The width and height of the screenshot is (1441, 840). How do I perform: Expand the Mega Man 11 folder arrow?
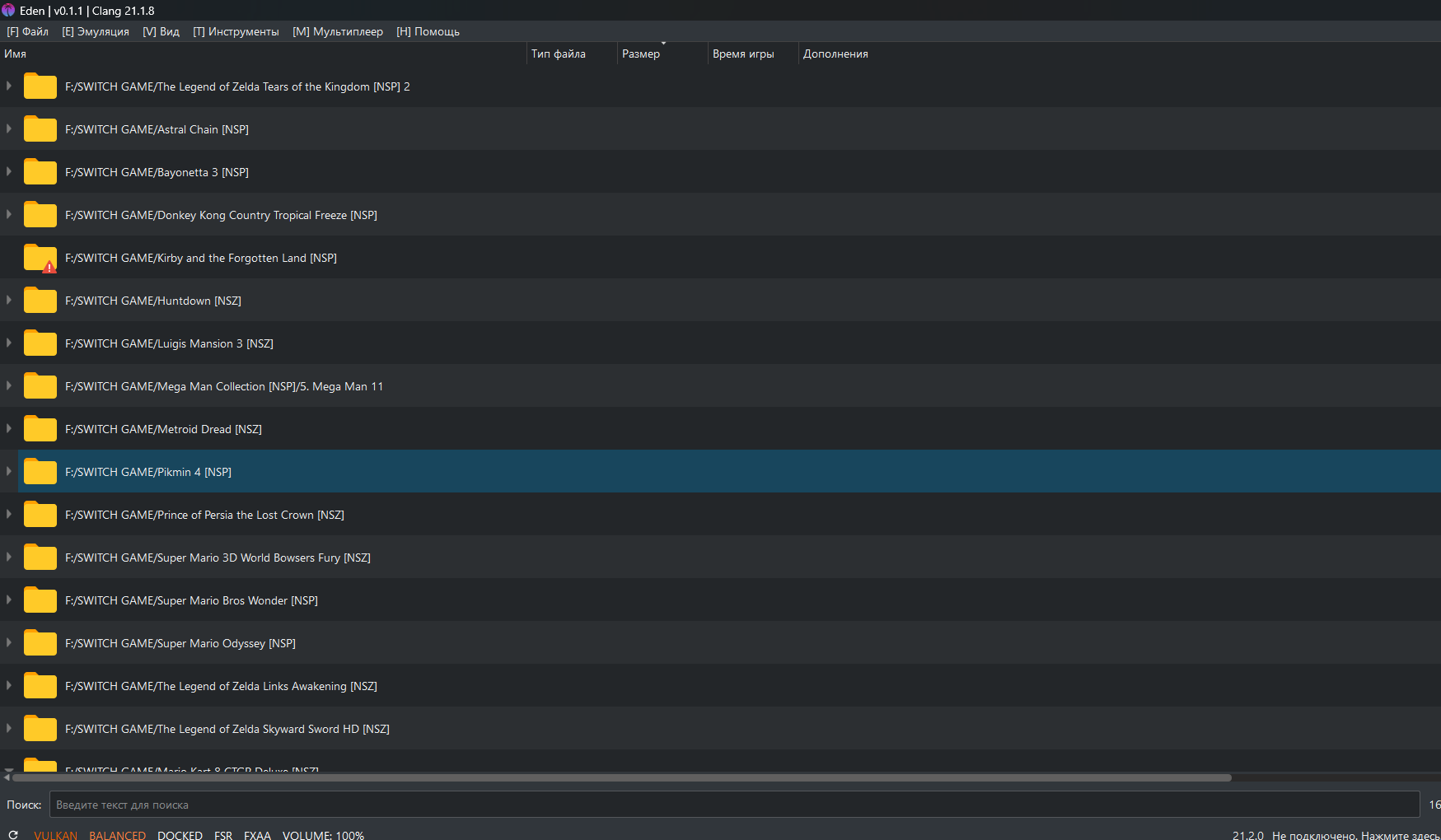coord(9,385)
